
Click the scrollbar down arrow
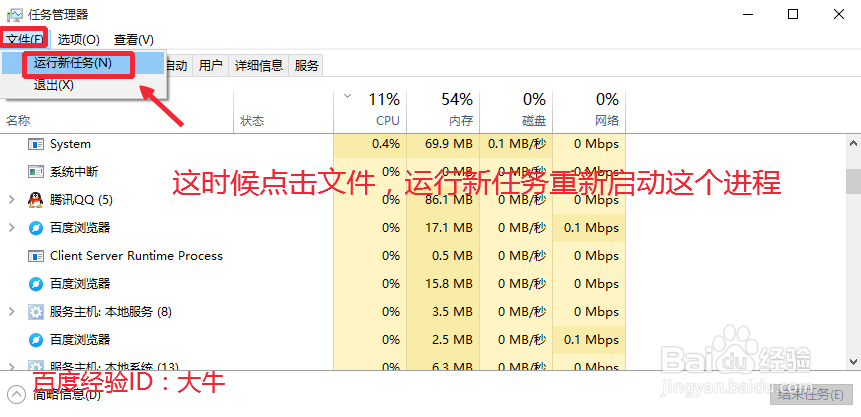point(853,361)
